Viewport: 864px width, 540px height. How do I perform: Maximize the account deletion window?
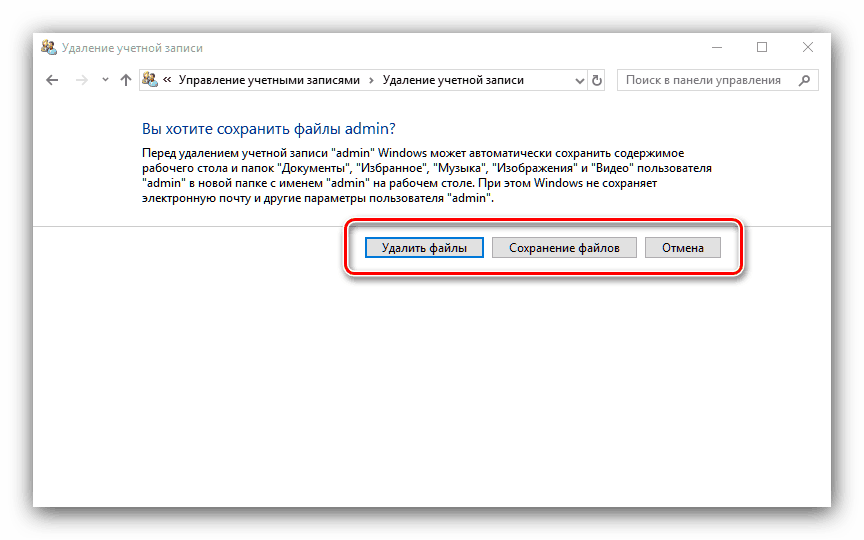(x=762, y=48)
